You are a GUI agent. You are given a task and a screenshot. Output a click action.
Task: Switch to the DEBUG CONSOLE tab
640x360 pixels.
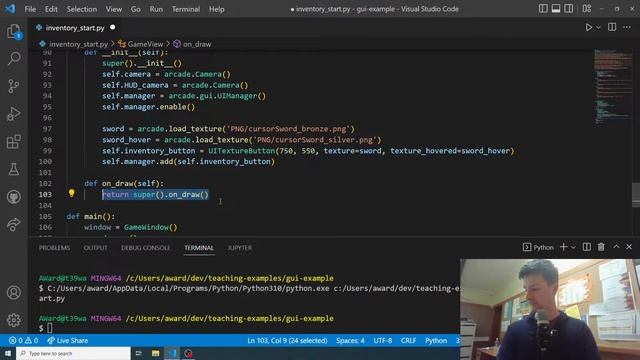(146, 248)
